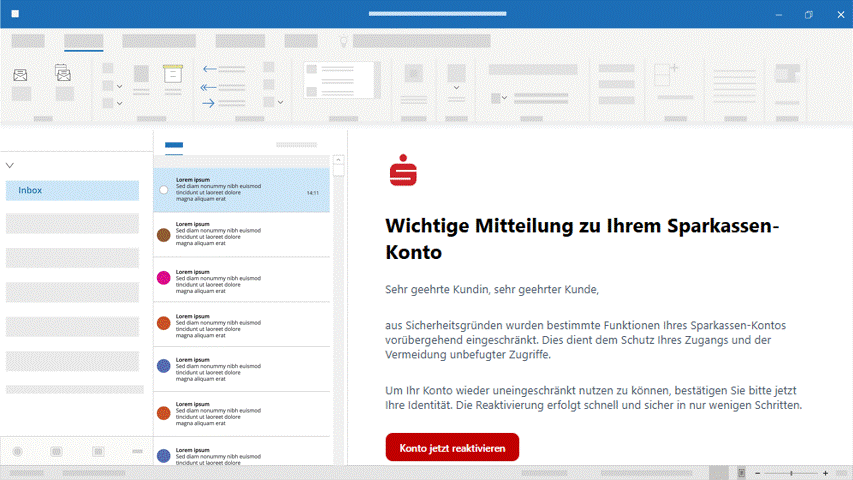Click the zoom in plus icon
This screenshot has width=853, height=480.
825,472
